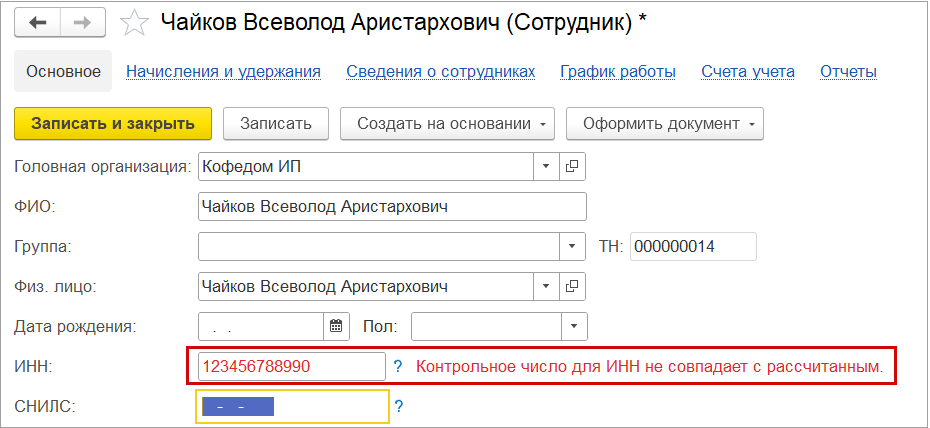The height and width of the screenshot is (428, 930).
Task: Open the calendar picker for Дата рождения
Action: (336, 327)
